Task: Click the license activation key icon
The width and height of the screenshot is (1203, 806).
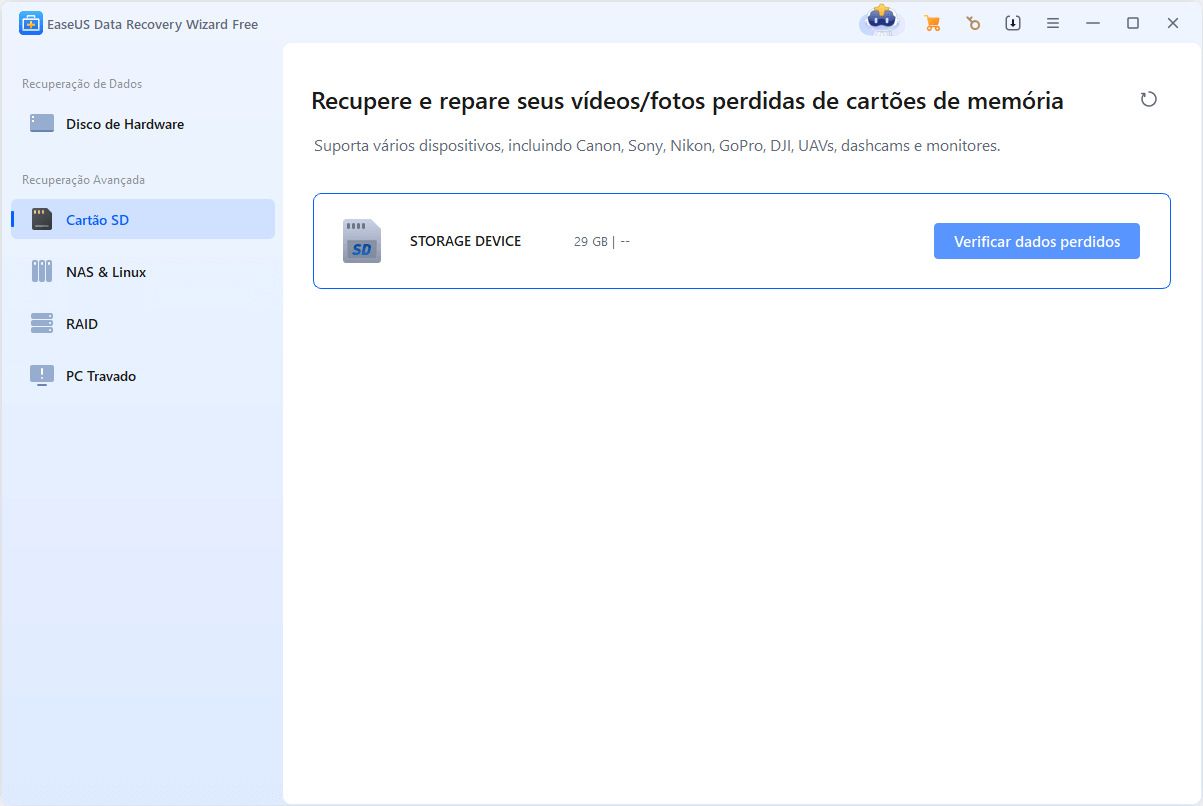Action: [973, 22]
